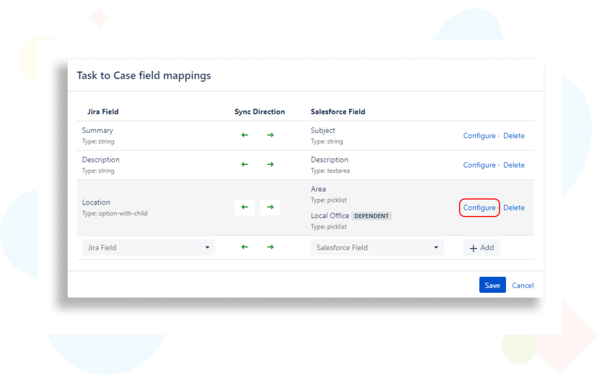This screenshot has height=375, width=600.
Task: Click the DEPENDENT badge
Action: (x=372, y=216)
